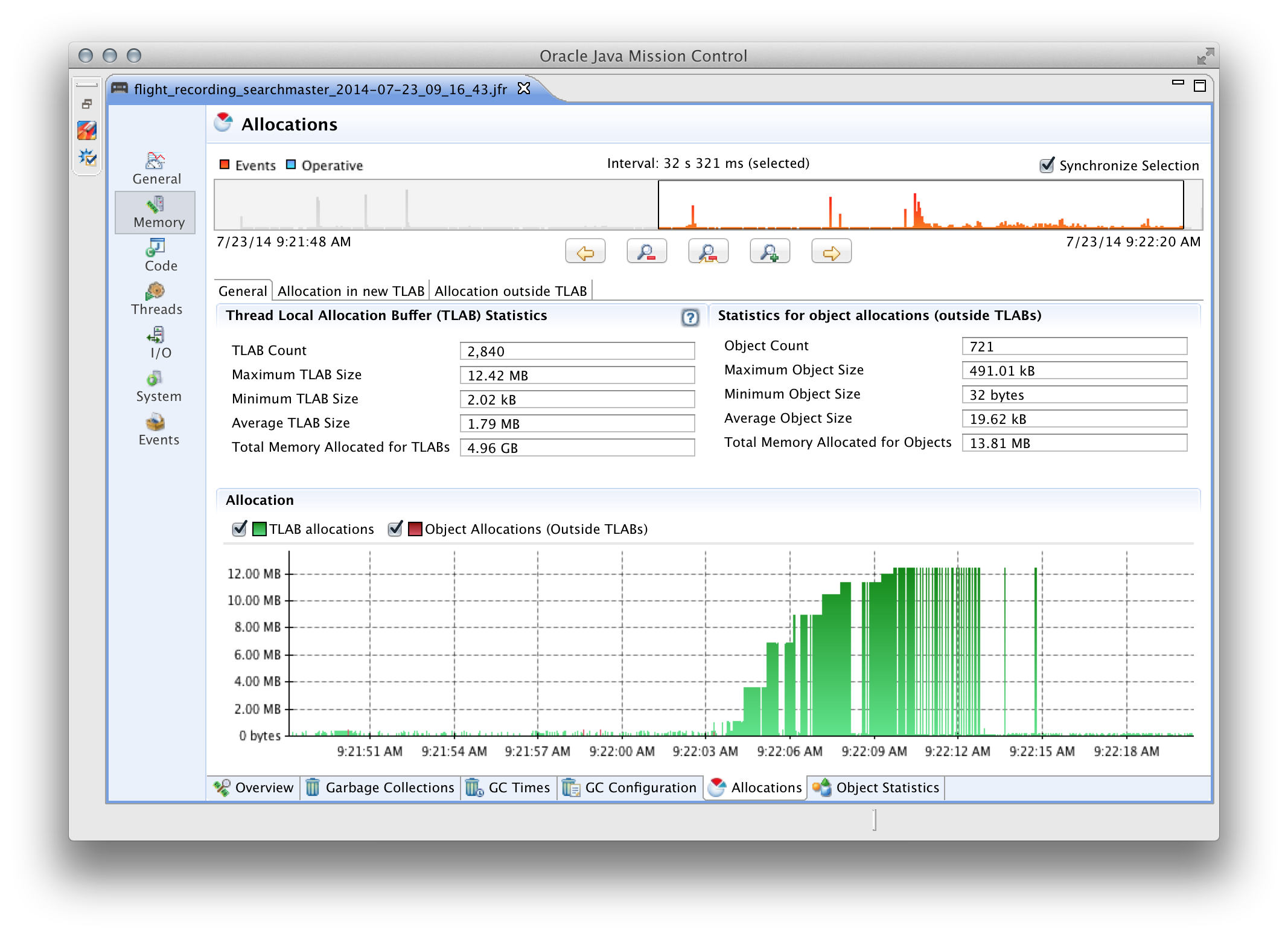Click the TLAB Count value field
The image size is (1288, 936).
point(577,351)
